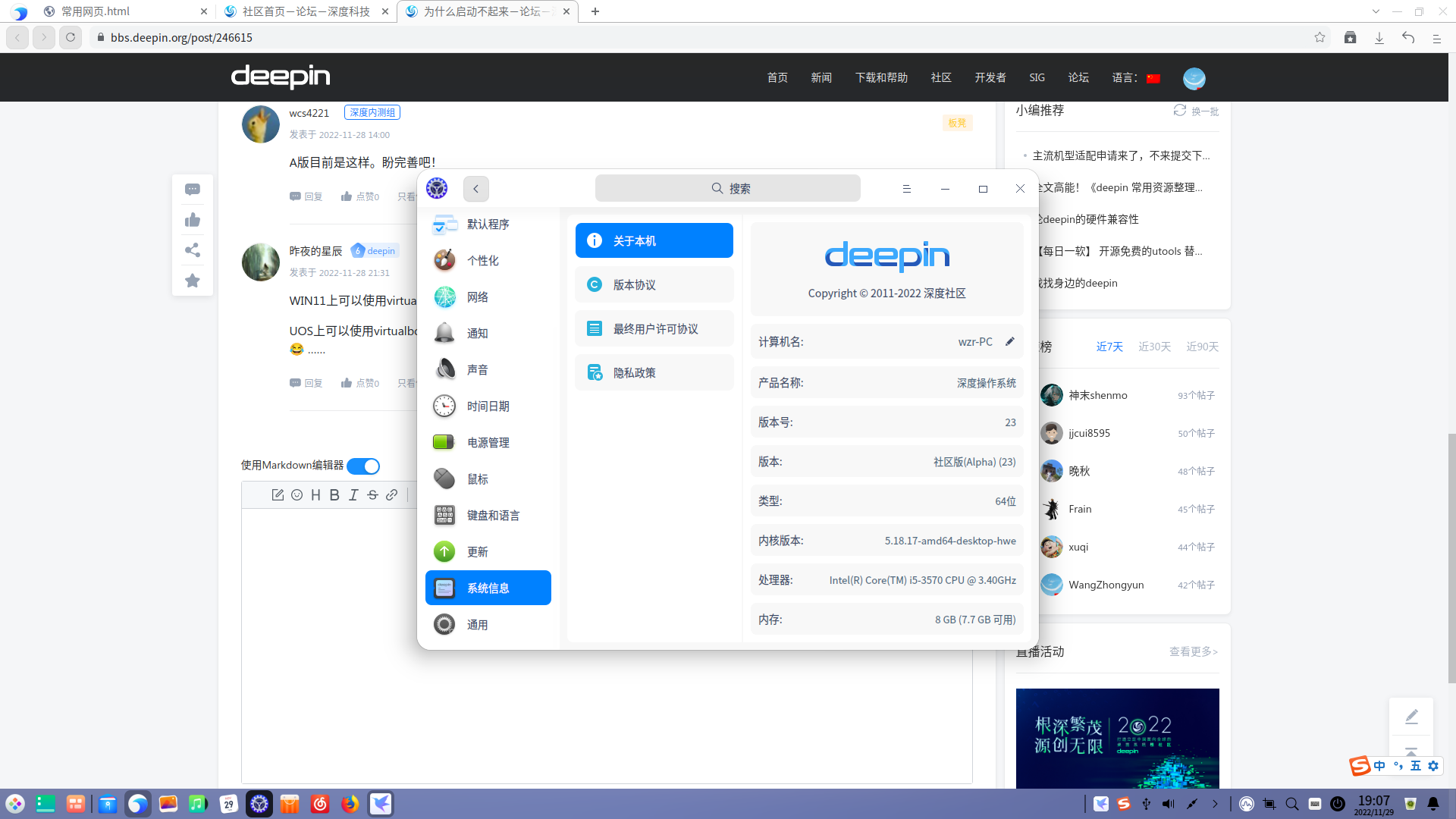Viewport: 1456px width, 819px height.
Task: Like the post using the thumbs-up icon
Action: (192, 219)
